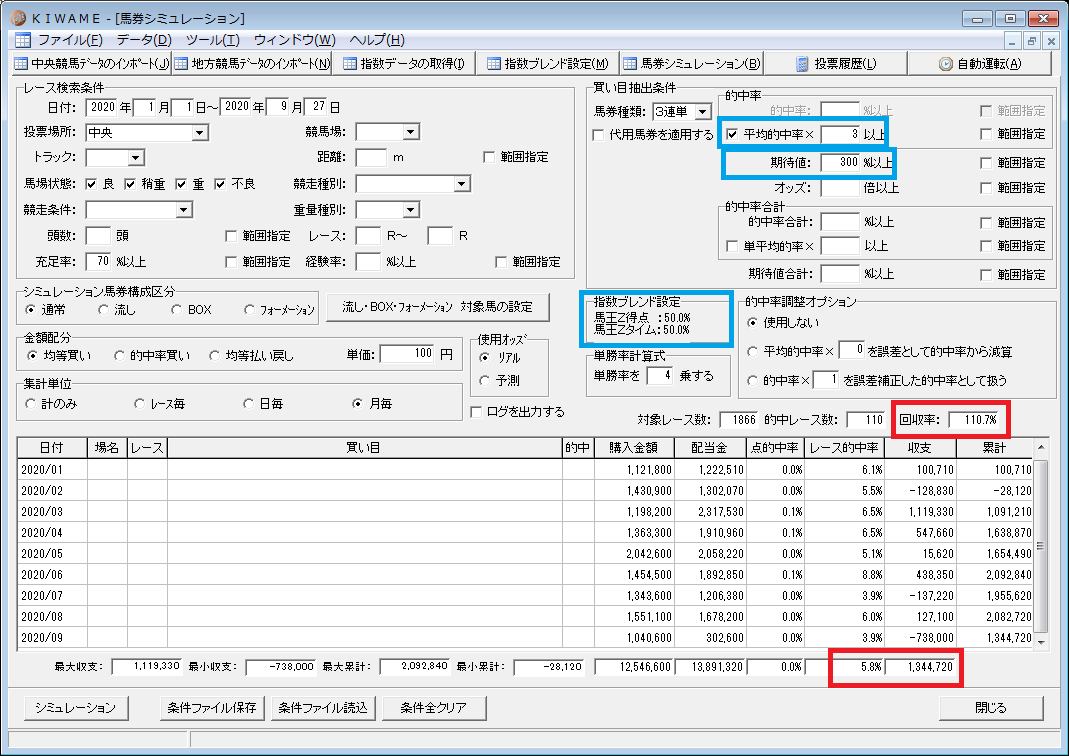This screenshot has width=1069, height=756.
Task: Select the フォーメーション radio button
Action: coord(250,309)
